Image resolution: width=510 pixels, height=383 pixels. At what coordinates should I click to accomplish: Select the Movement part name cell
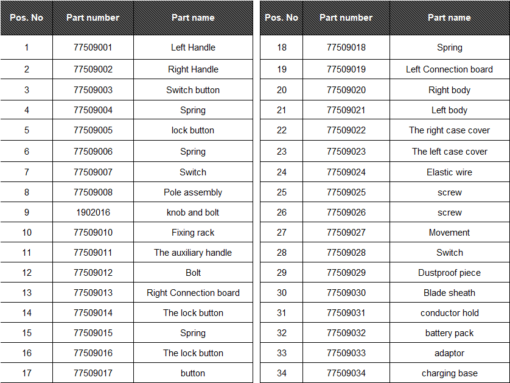(449, 233)
